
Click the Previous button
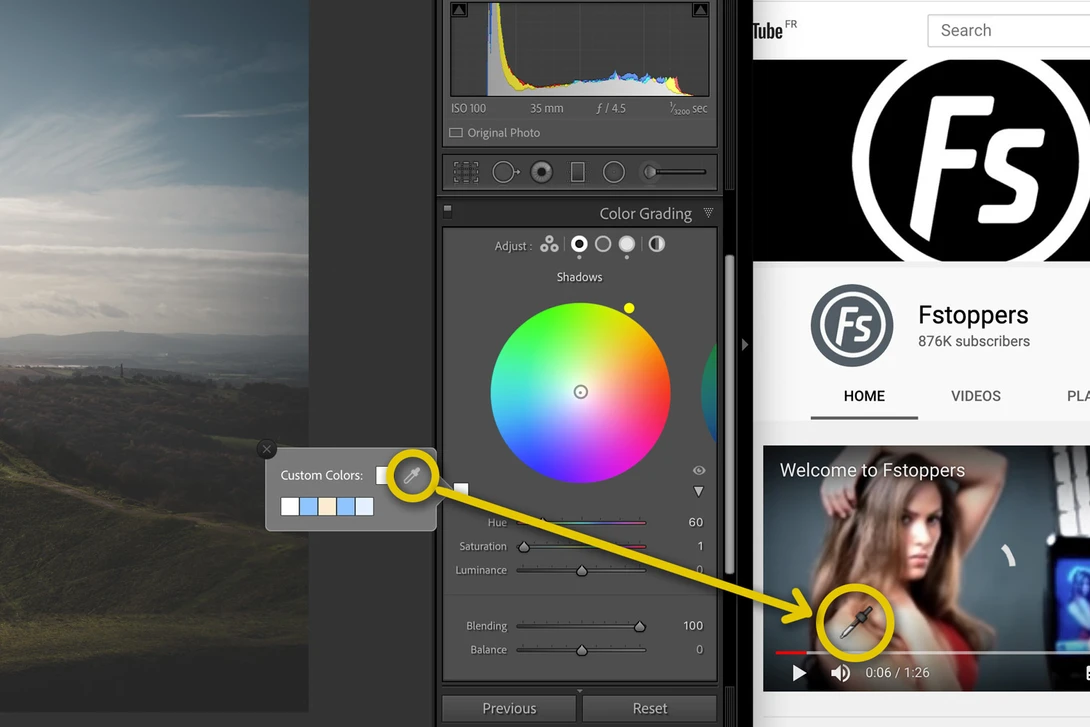click(509, 708)
